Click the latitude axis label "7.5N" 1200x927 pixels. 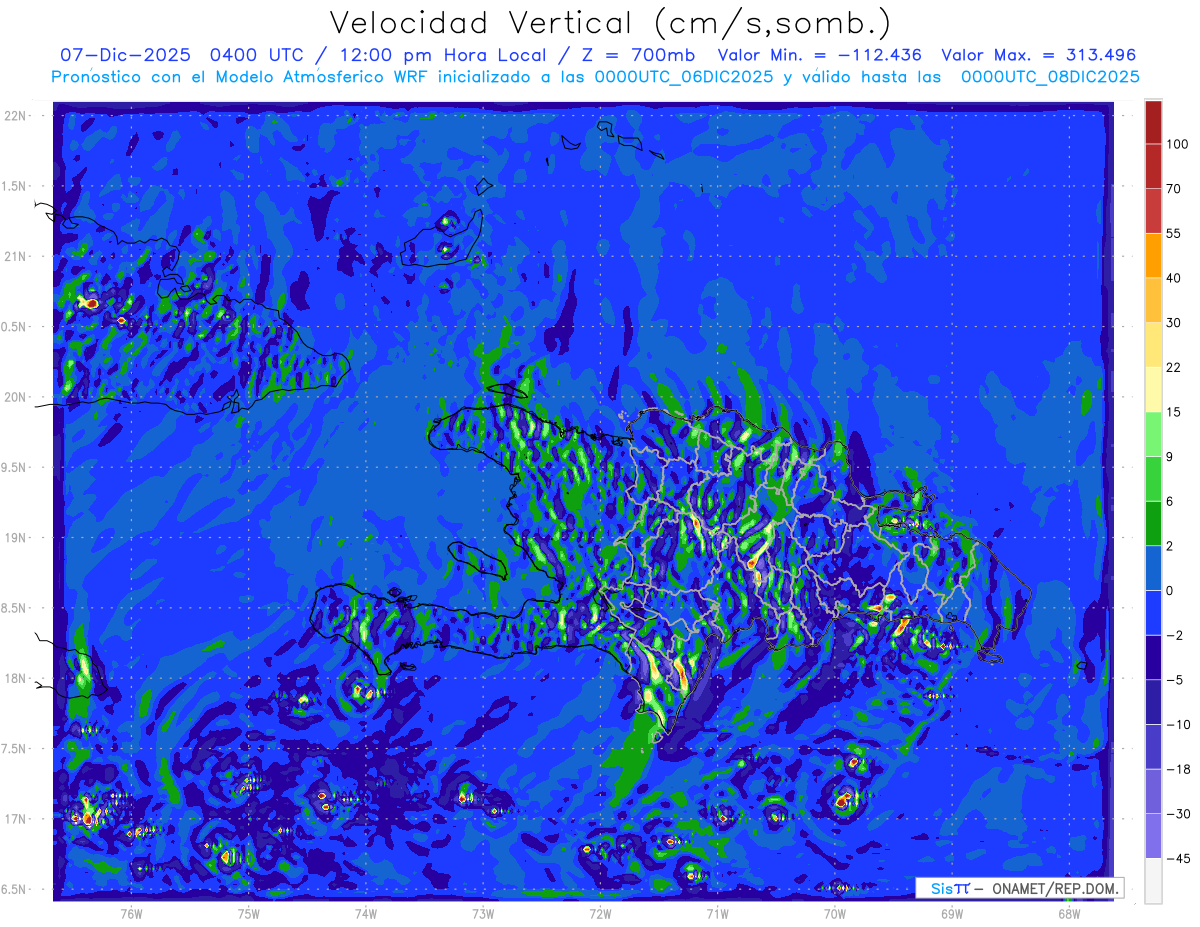click(14, 750)
